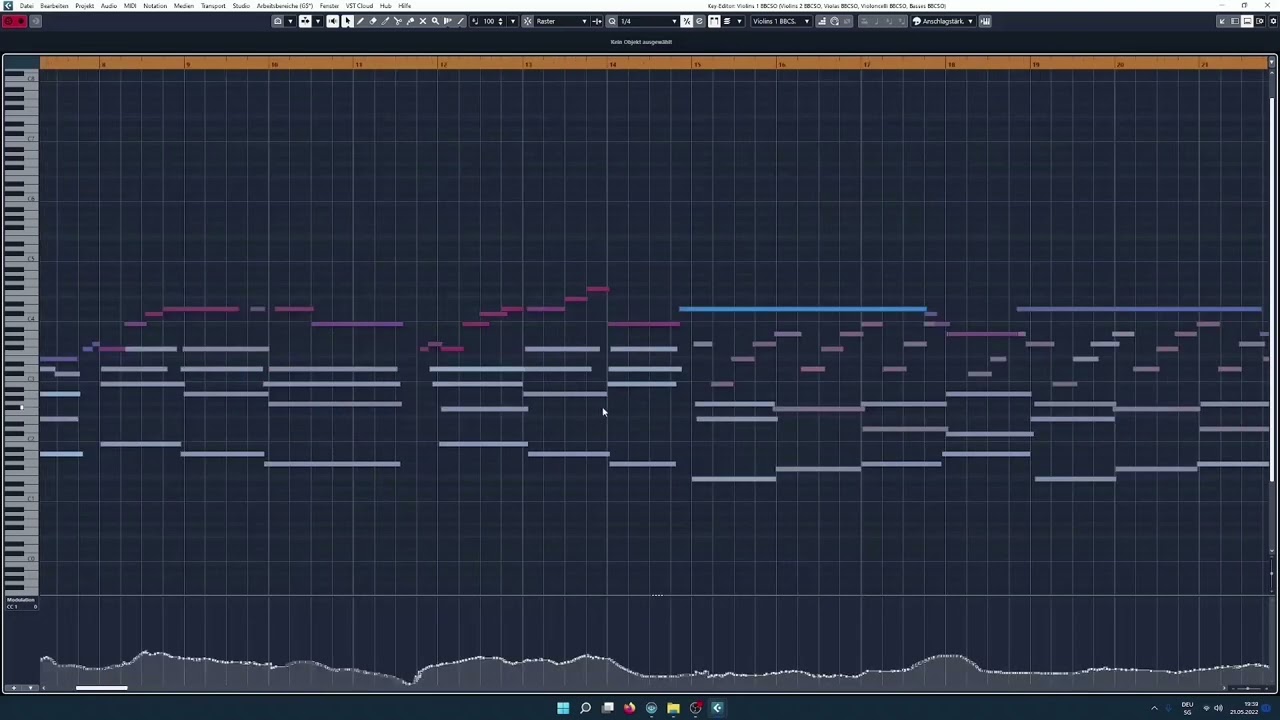Open the MIDI menu
This screenshot has width=1280, height=720.
pos(130,6)
